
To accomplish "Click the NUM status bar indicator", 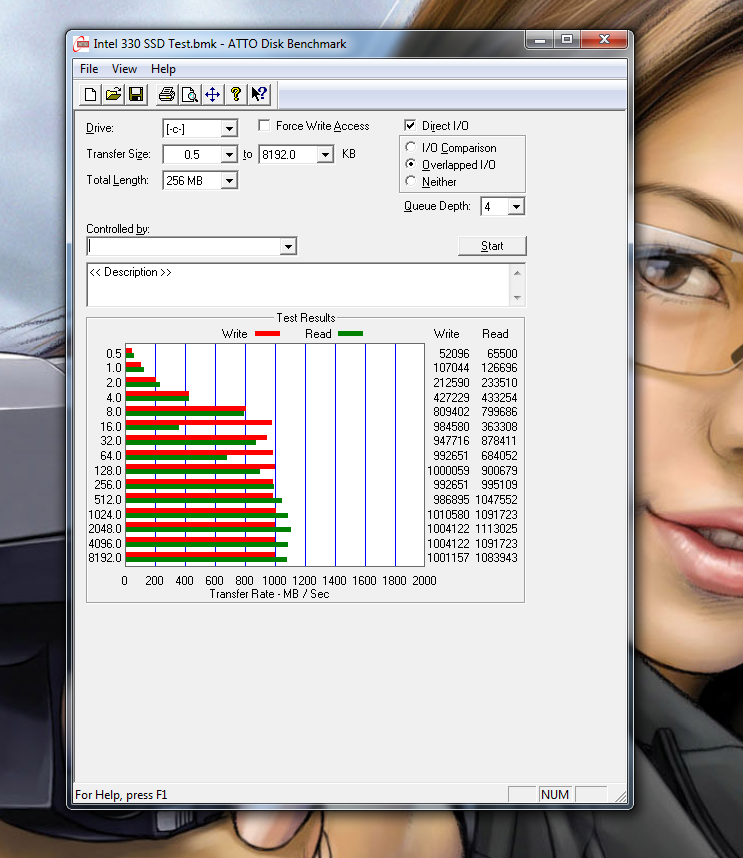I will coord(555,795).
